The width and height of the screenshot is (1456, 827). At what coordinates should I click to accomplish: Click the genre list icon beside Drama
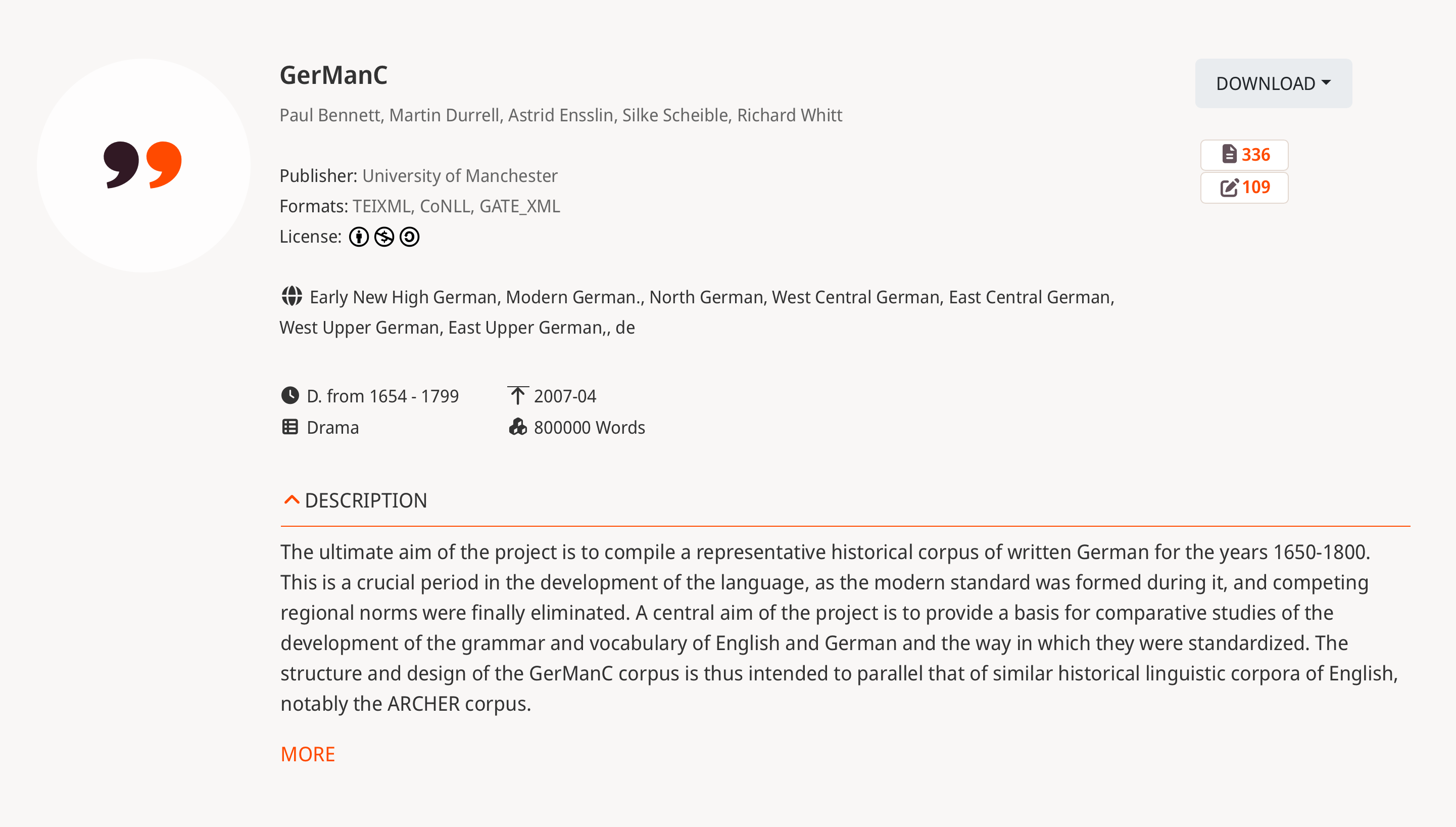[290, 427]
